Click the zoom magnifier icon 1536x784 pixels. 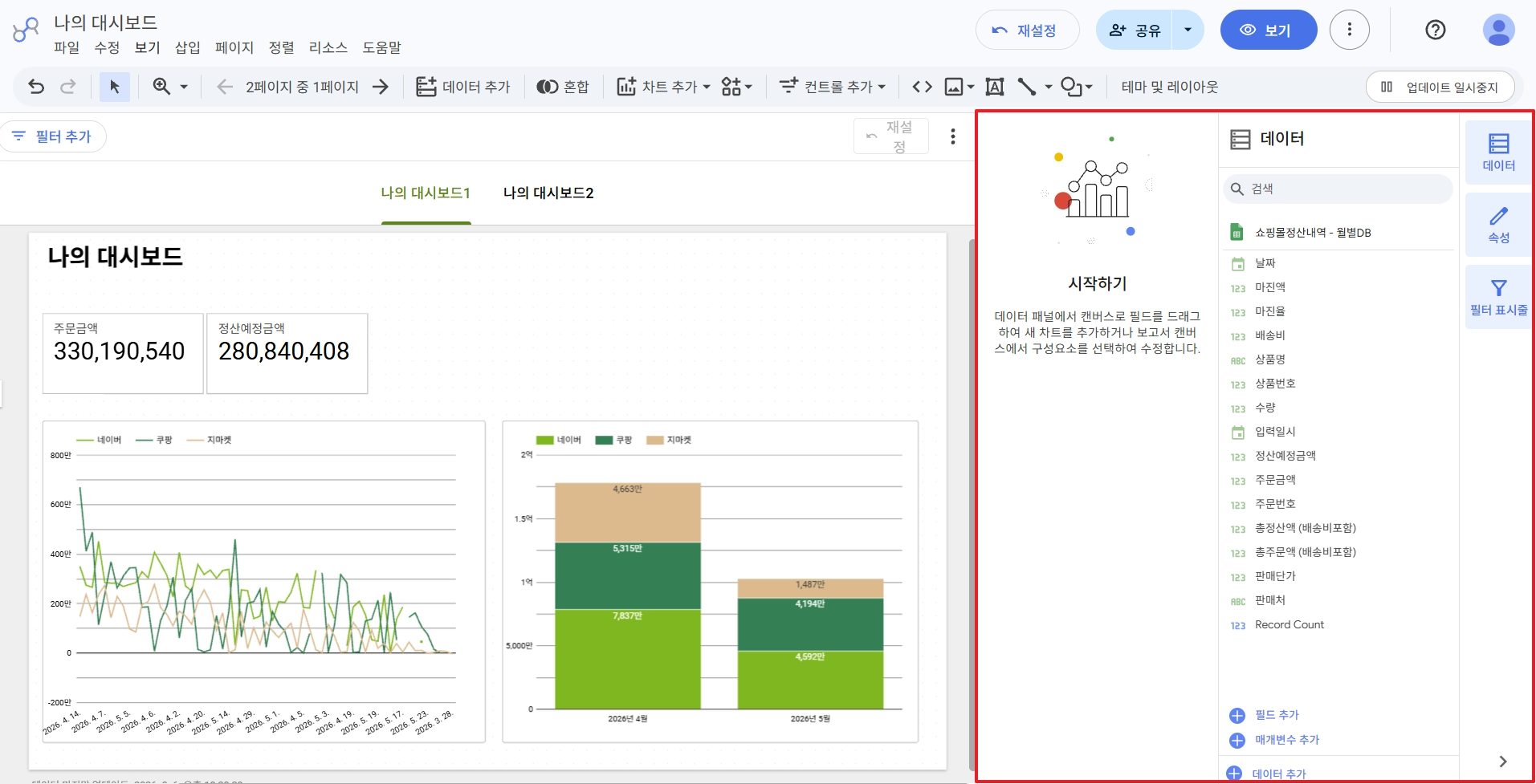[x=161, y=87]
